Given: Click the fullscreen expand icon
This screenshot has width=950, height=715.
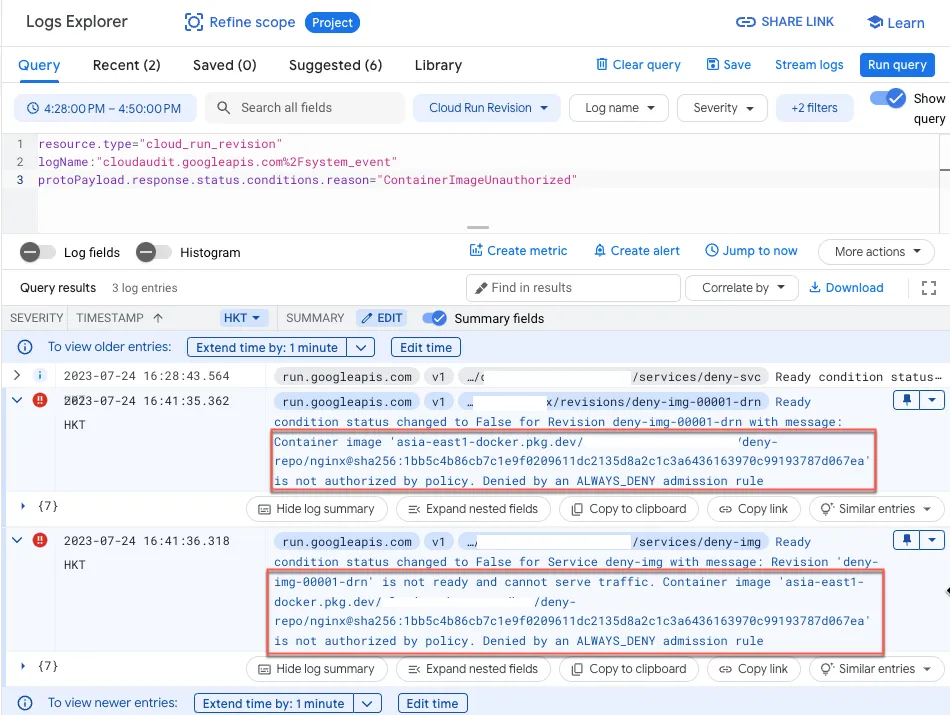Looking at the screenshot, I should tap(928, 288).
